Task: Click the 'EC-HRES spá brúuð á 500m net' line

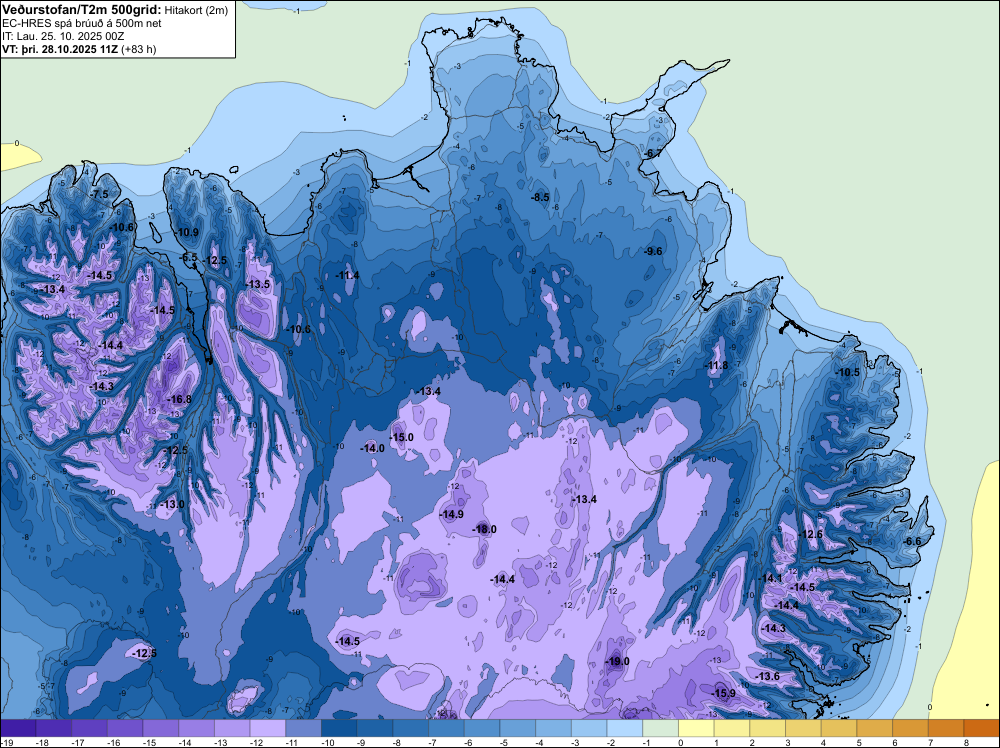Action: (x=82, y=23)
